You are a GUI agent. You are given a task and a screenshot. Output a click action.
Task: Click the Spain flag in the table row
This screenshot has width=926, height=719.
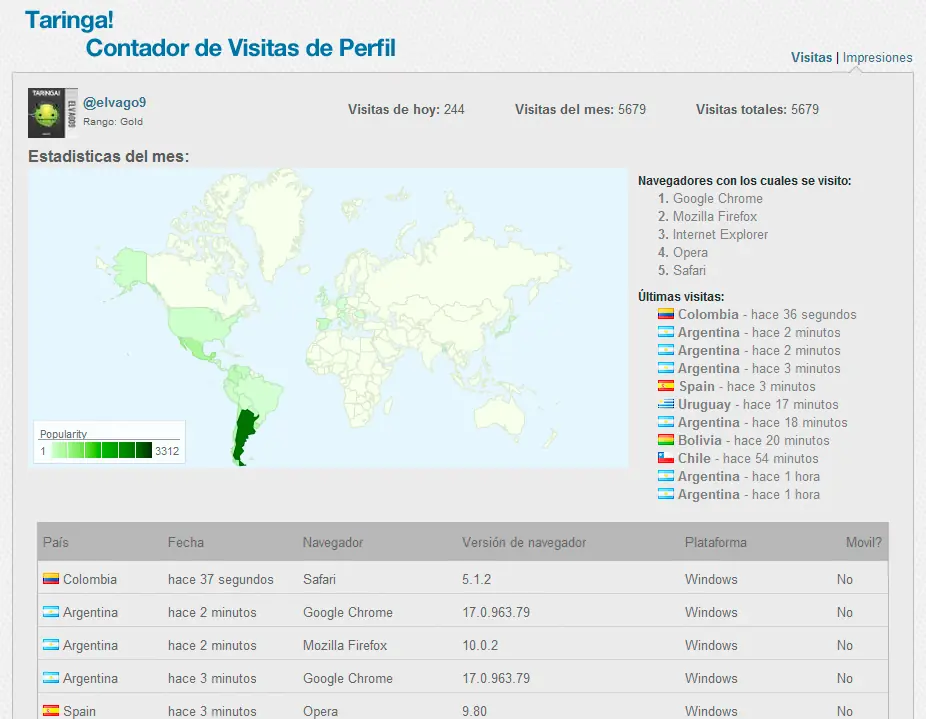(51, 711)
